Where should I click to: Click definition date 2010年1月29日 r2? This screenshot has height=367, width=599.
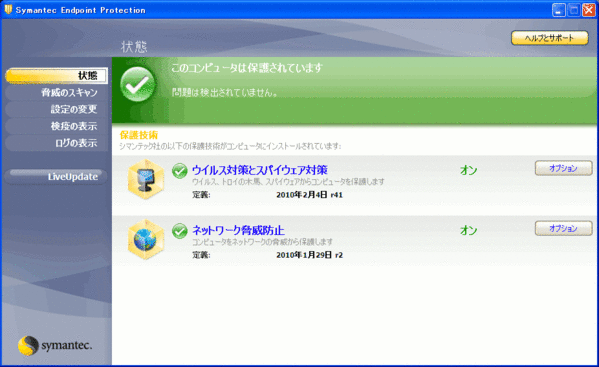coord(309,255)
